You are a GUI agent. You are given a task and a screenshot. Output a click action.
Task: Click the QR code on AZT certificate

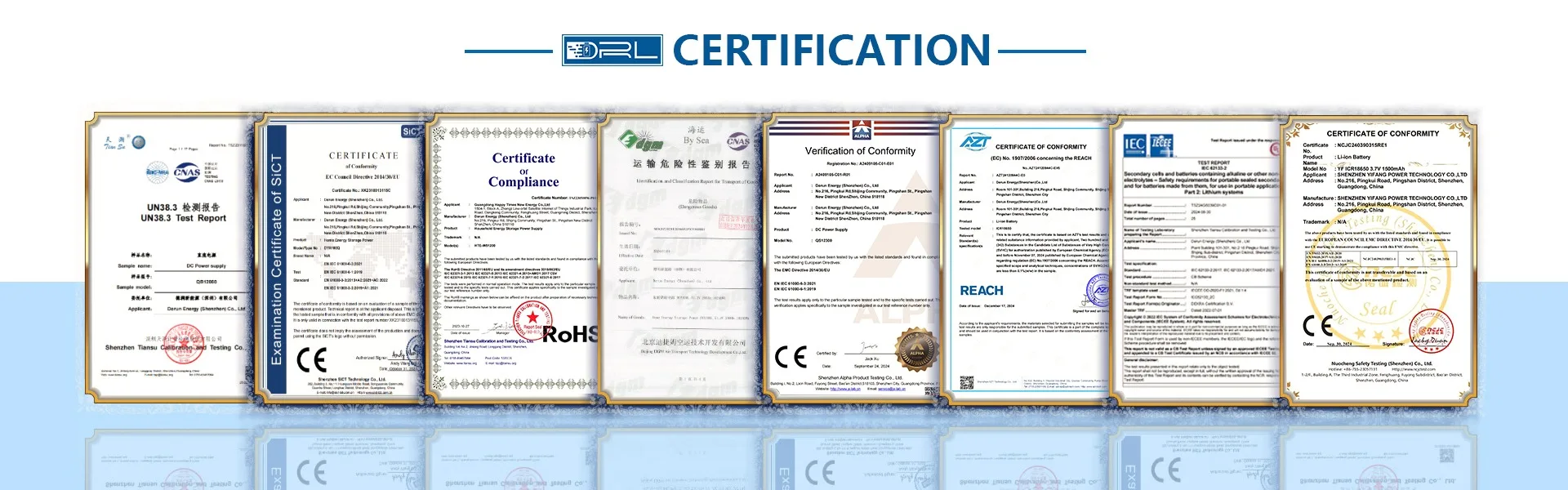point(966,382)
